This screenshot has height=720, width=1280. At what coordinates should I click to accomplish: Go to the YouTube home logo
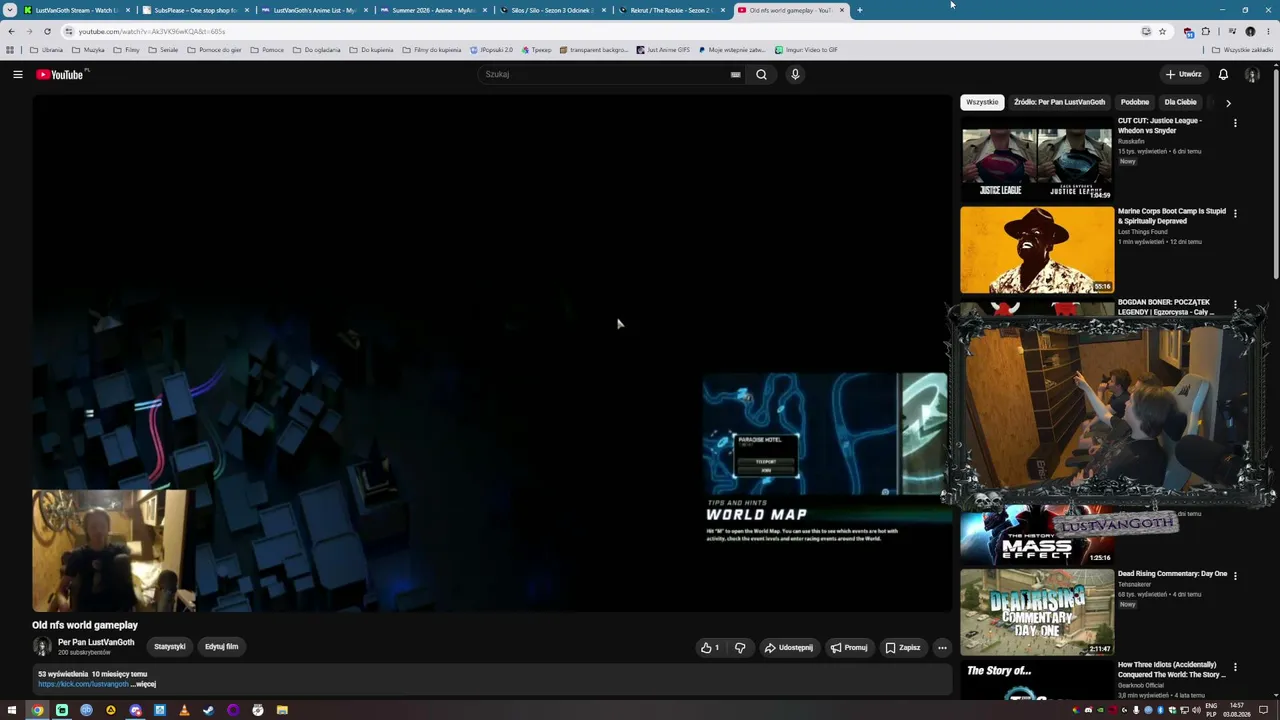coord(60,74)
